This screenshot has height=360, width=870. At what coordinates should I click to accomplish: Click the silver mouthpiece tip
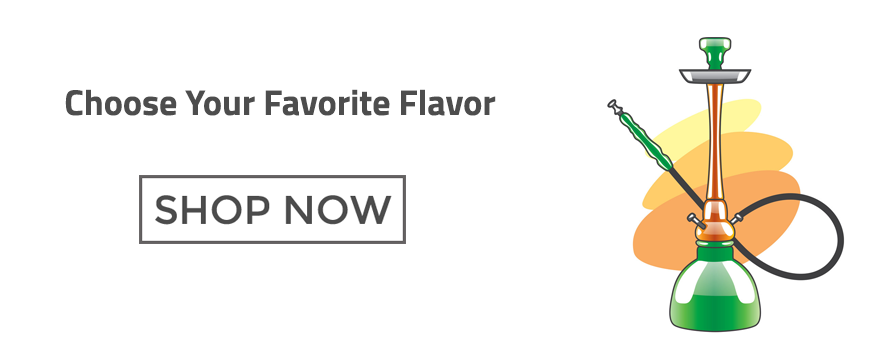(x=615, y=106)
